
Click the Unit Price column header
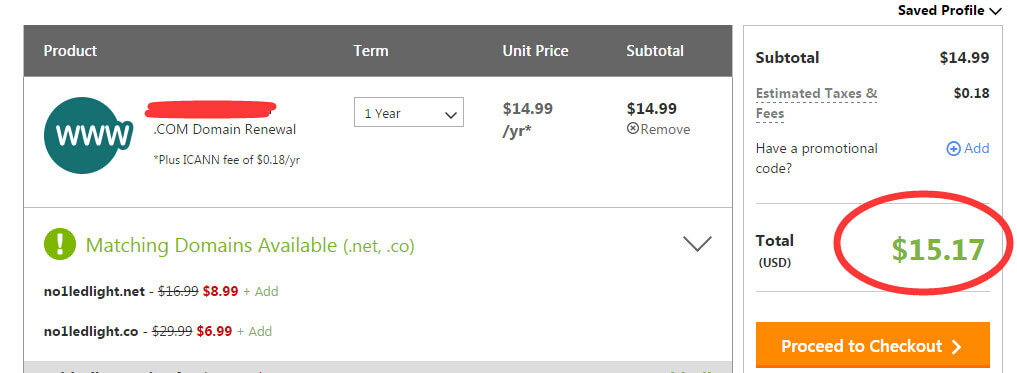point(535,51)
